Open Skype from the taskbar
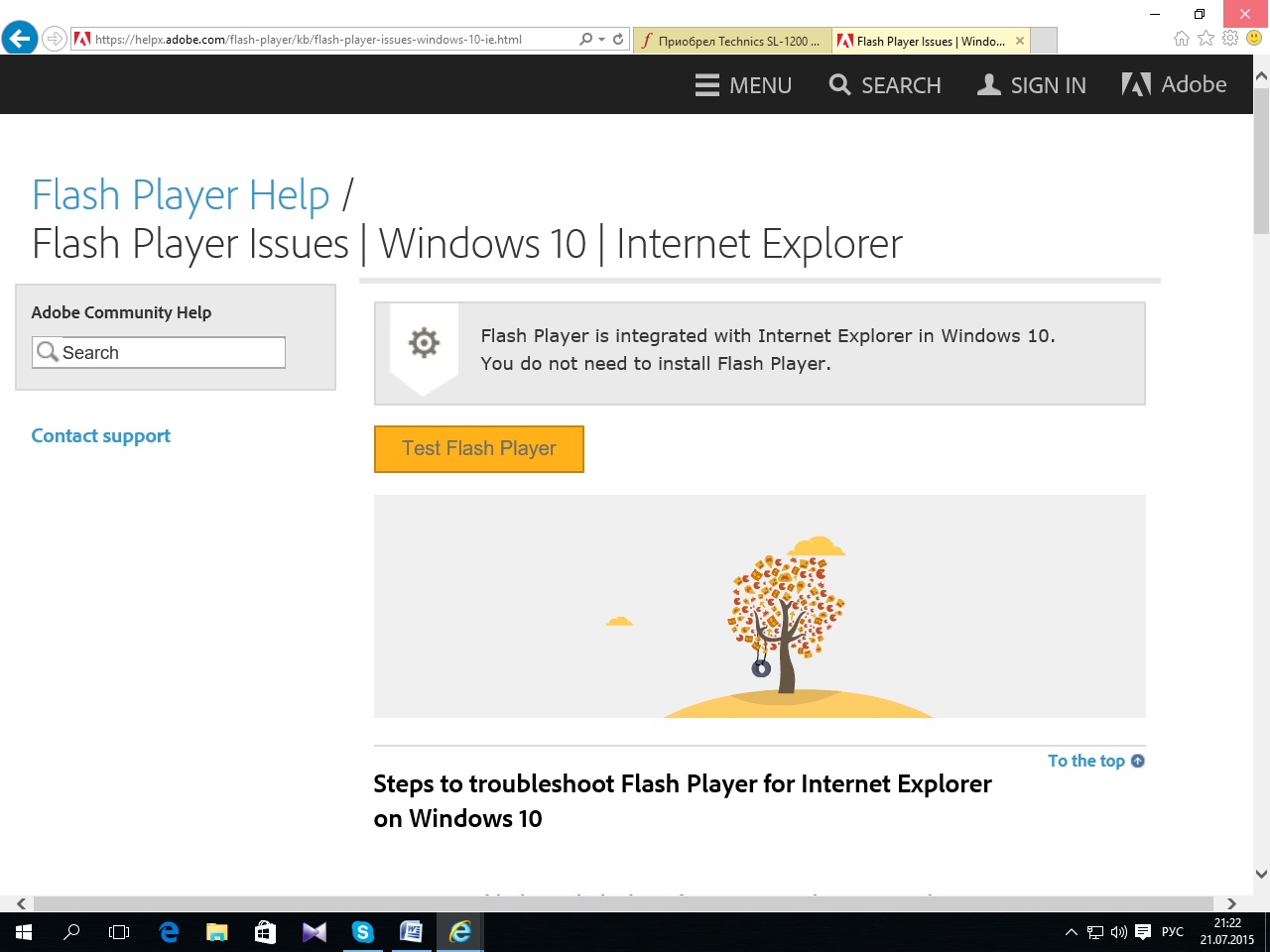This screenshot has width=1270, height=952. [x=362, y=932]
